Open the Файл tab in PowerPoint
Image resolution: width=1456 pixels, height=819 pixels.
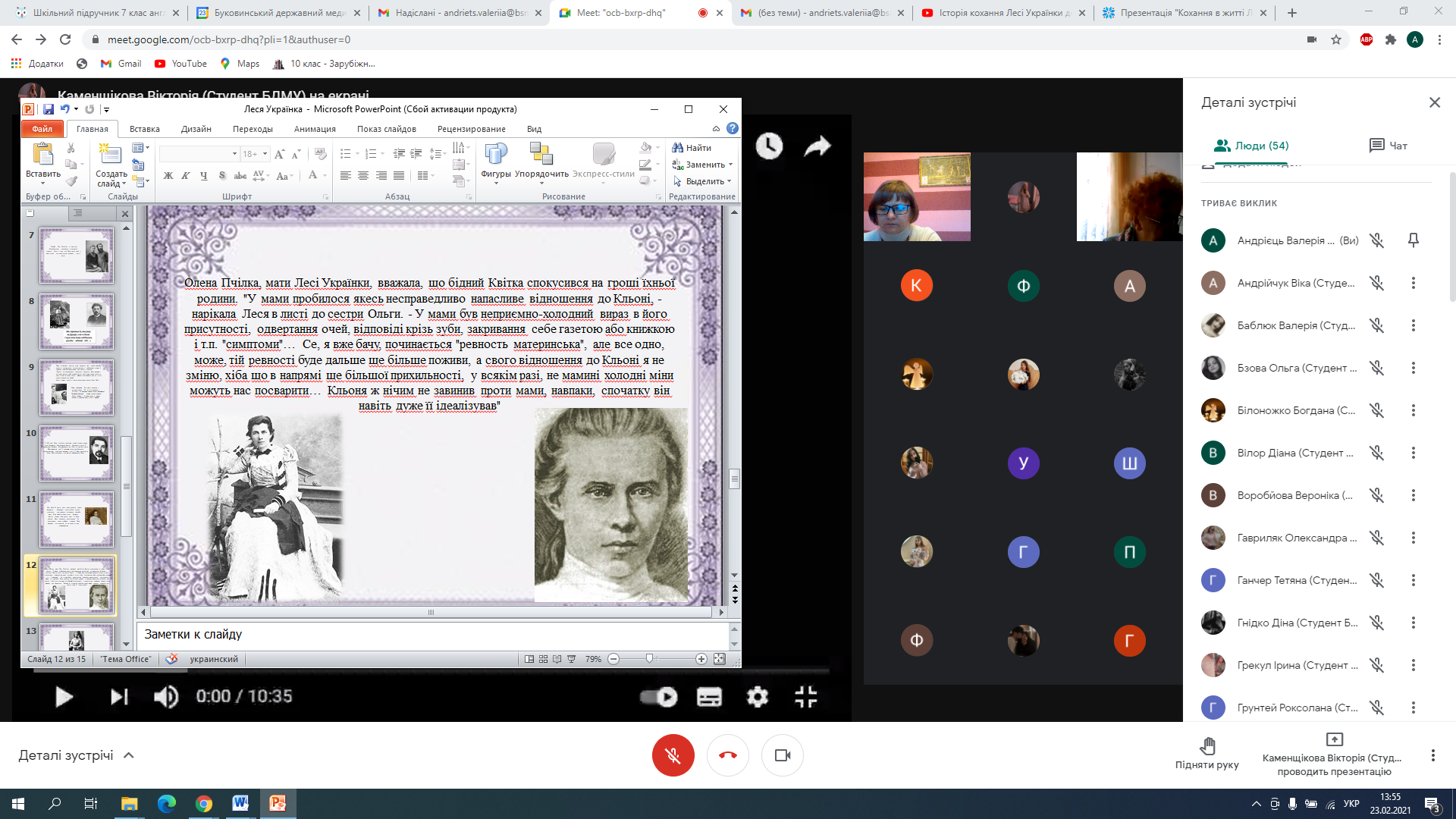[x=42, y=129]
